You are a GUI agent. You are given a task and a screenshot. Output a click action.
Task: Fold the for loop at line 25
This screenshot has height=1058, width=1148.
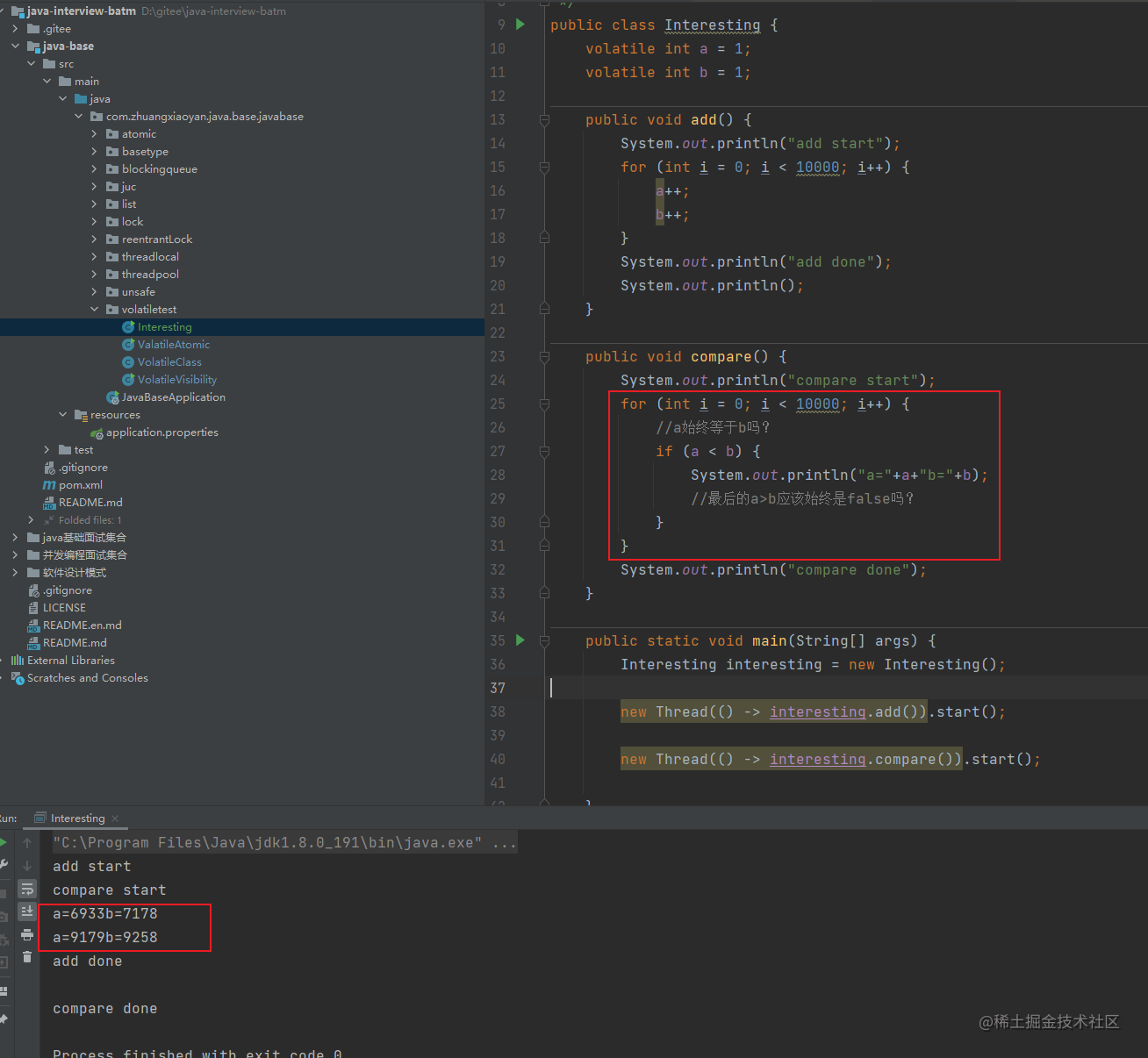(544, 404)
